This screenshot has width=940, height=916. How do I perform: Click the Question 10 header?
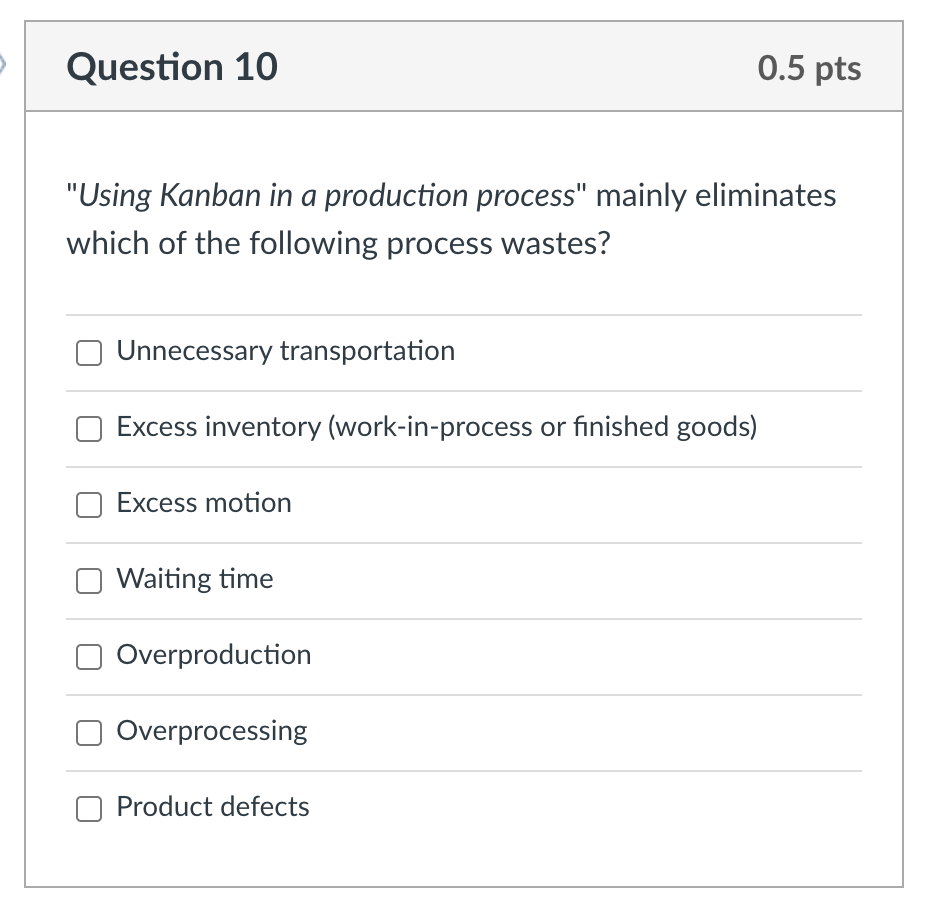(x=172, y=68)
